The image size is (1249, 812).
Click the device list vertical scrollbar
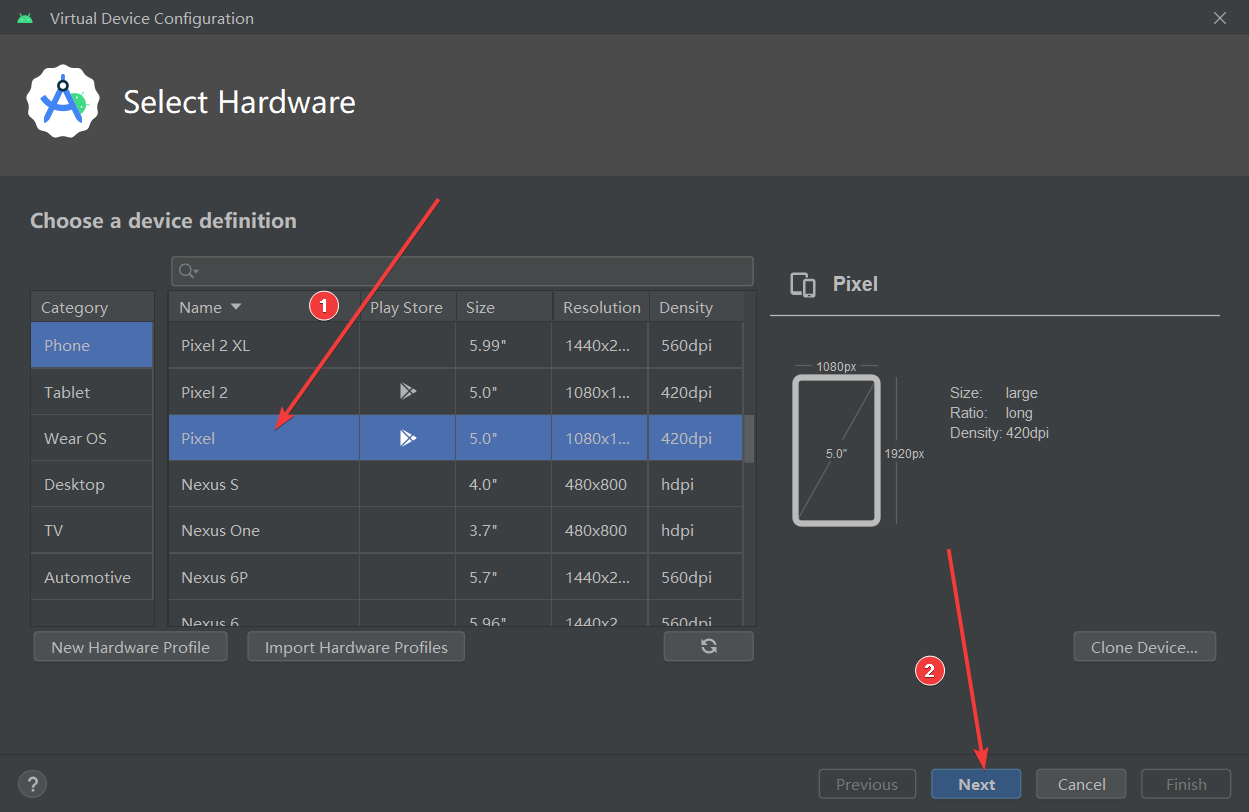pos(750,440)
